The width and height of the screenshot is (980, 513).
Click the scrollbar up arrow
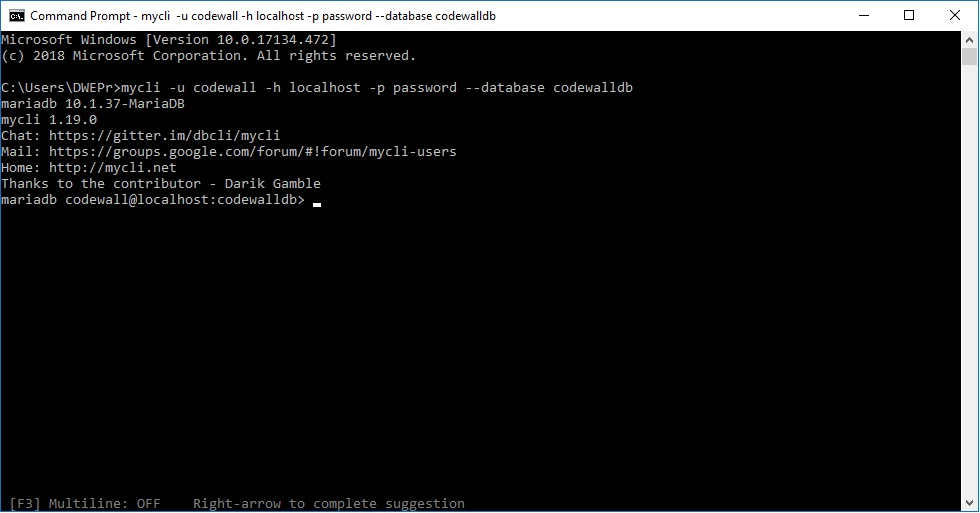(969, 39)
